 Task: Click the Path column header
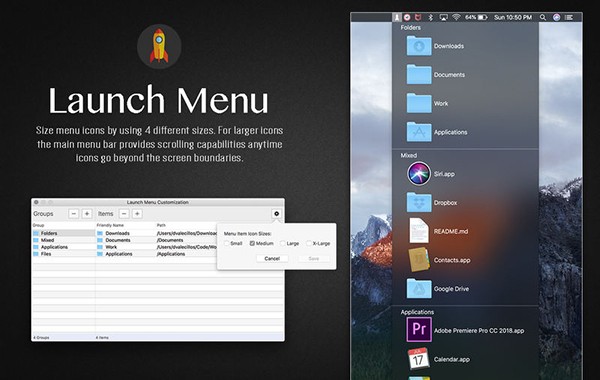pos(161,225)
